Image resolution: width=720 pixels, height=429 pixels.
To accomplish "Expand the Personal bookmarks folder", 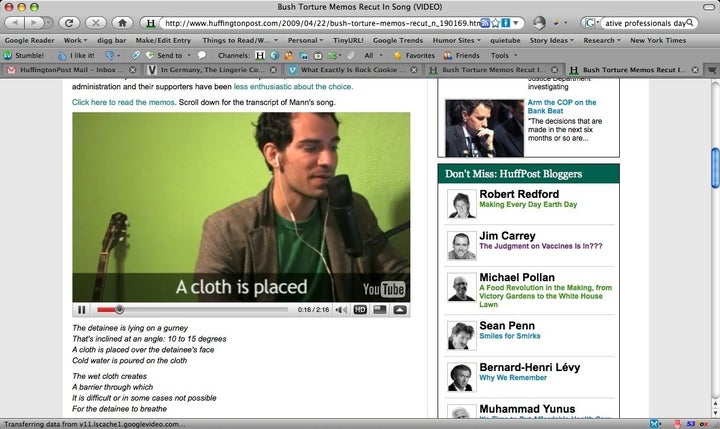I will [x=305, y=40].
